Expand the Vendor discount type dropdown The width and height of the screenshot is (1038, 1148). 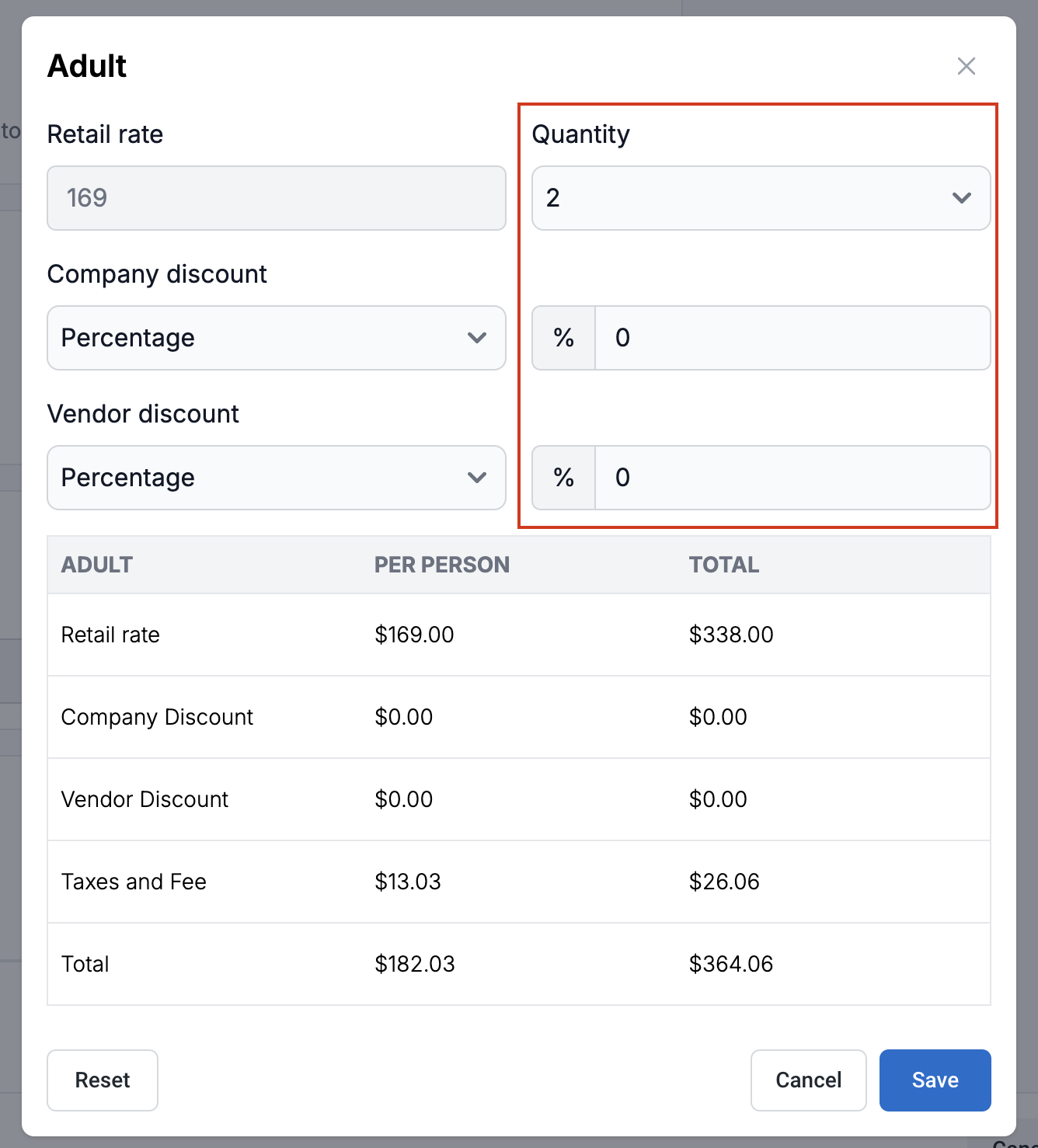coord(276,478)
